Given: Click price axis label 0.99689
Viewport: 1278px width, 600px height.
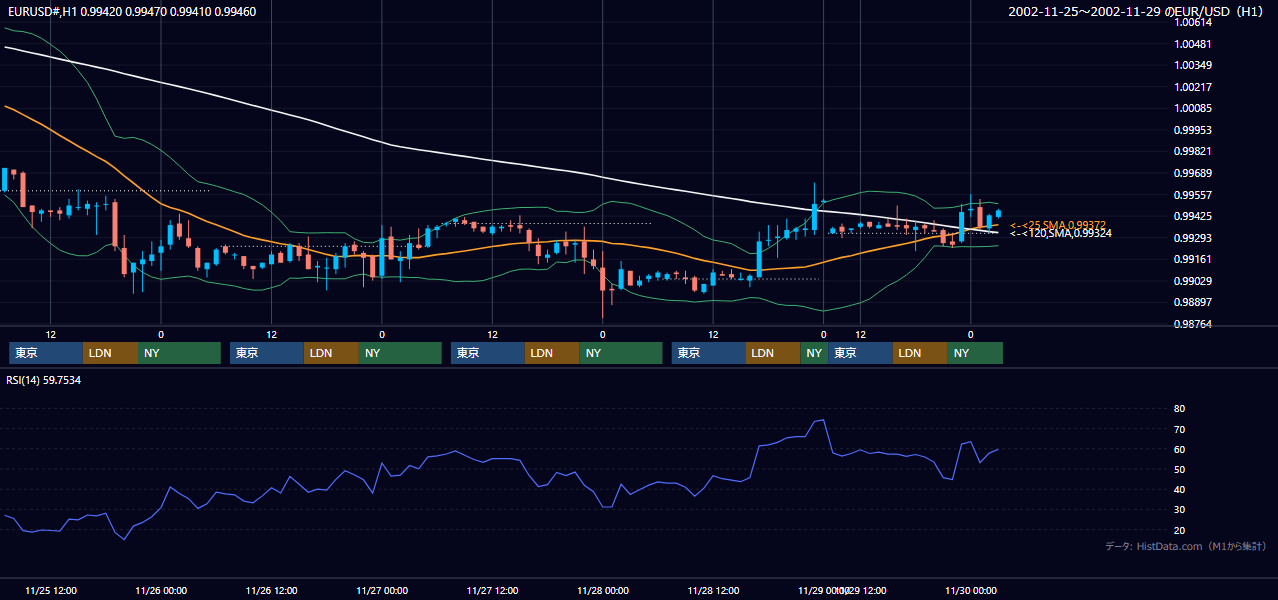Looking at the screenshot, I should (x=1193, y=173).
